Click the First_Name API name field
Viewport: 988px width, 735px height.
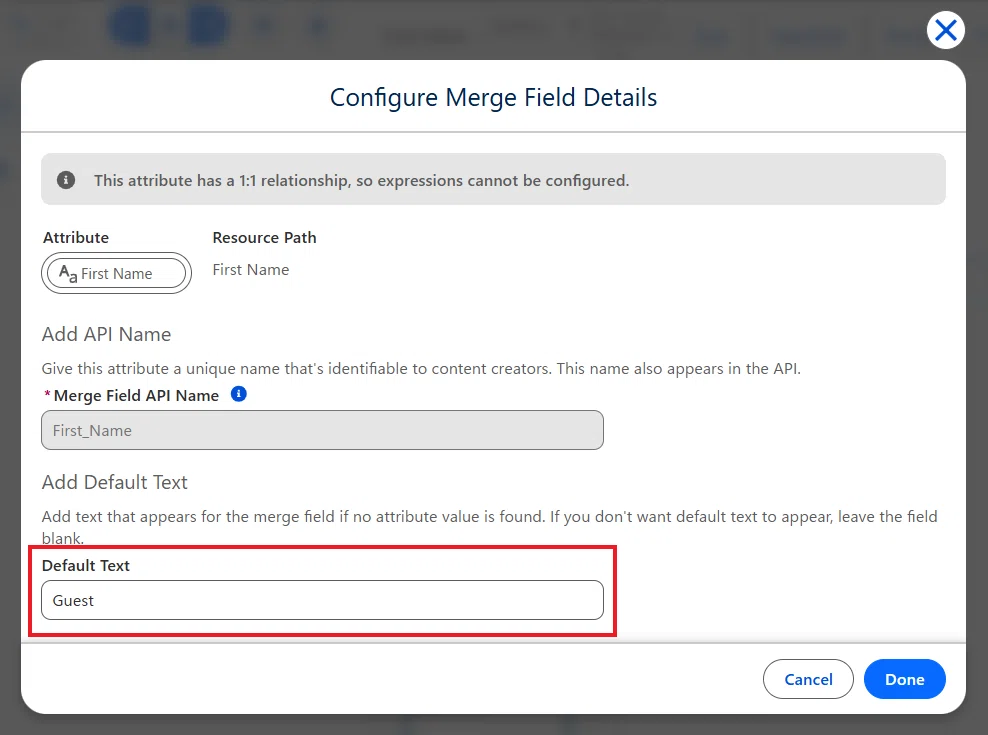point(322,430)
